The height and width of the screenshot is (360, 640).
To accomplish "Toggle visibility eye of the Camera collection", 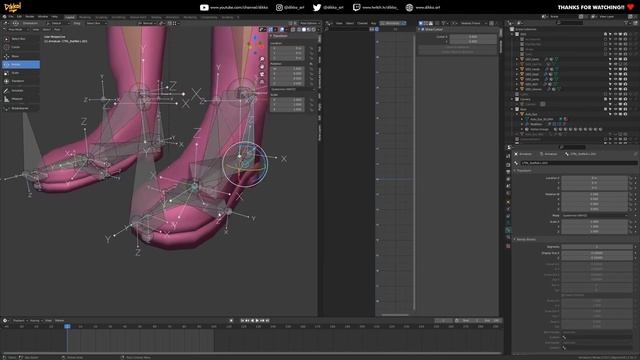I will pyautogui.click(x=616, y=99).
